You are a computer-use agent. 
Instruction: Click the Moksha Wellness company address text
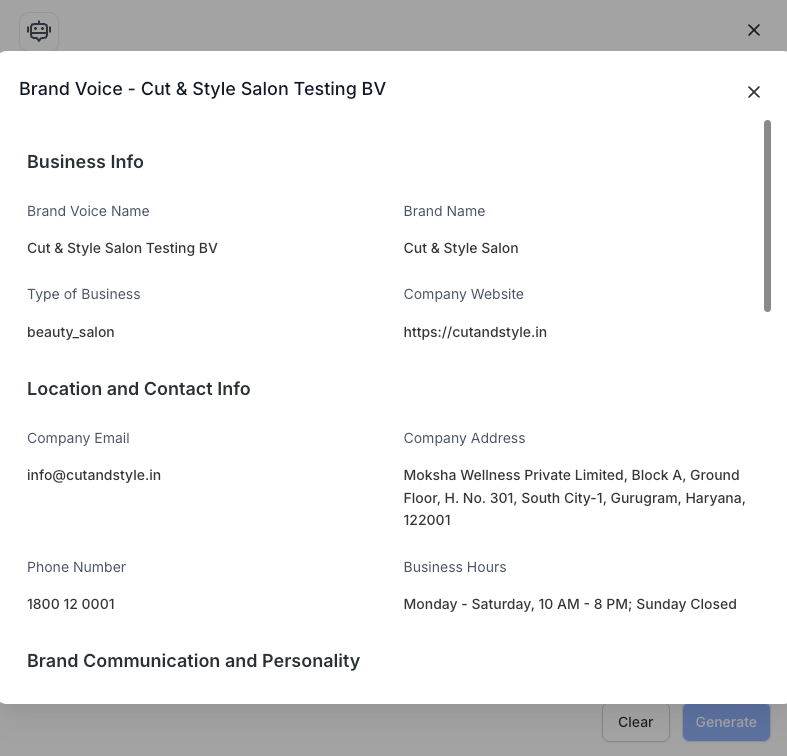coord(574,497)
